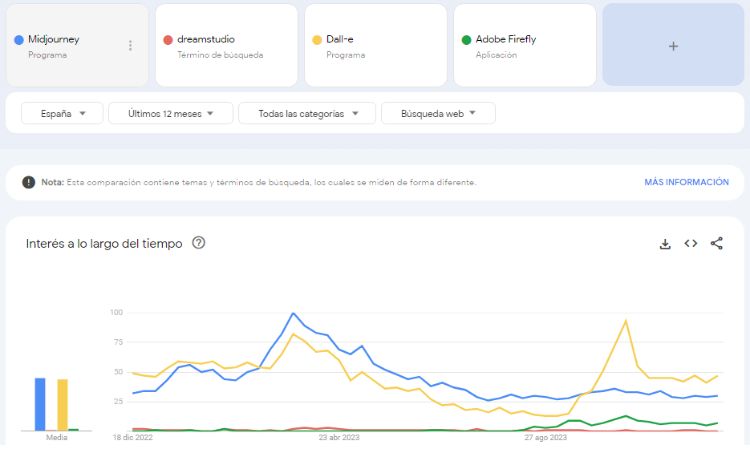Viewport: 750px width, 450px height.
Task: Click the warning icon beside Nota
Action: 29,182
